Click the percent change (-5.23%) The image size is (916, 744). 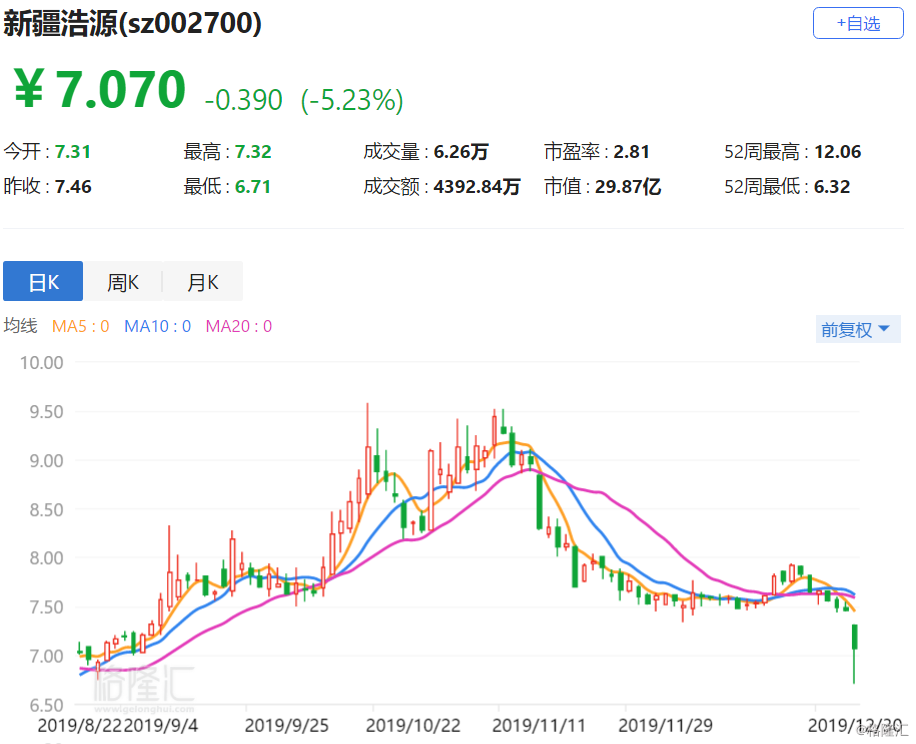(352, 100)
